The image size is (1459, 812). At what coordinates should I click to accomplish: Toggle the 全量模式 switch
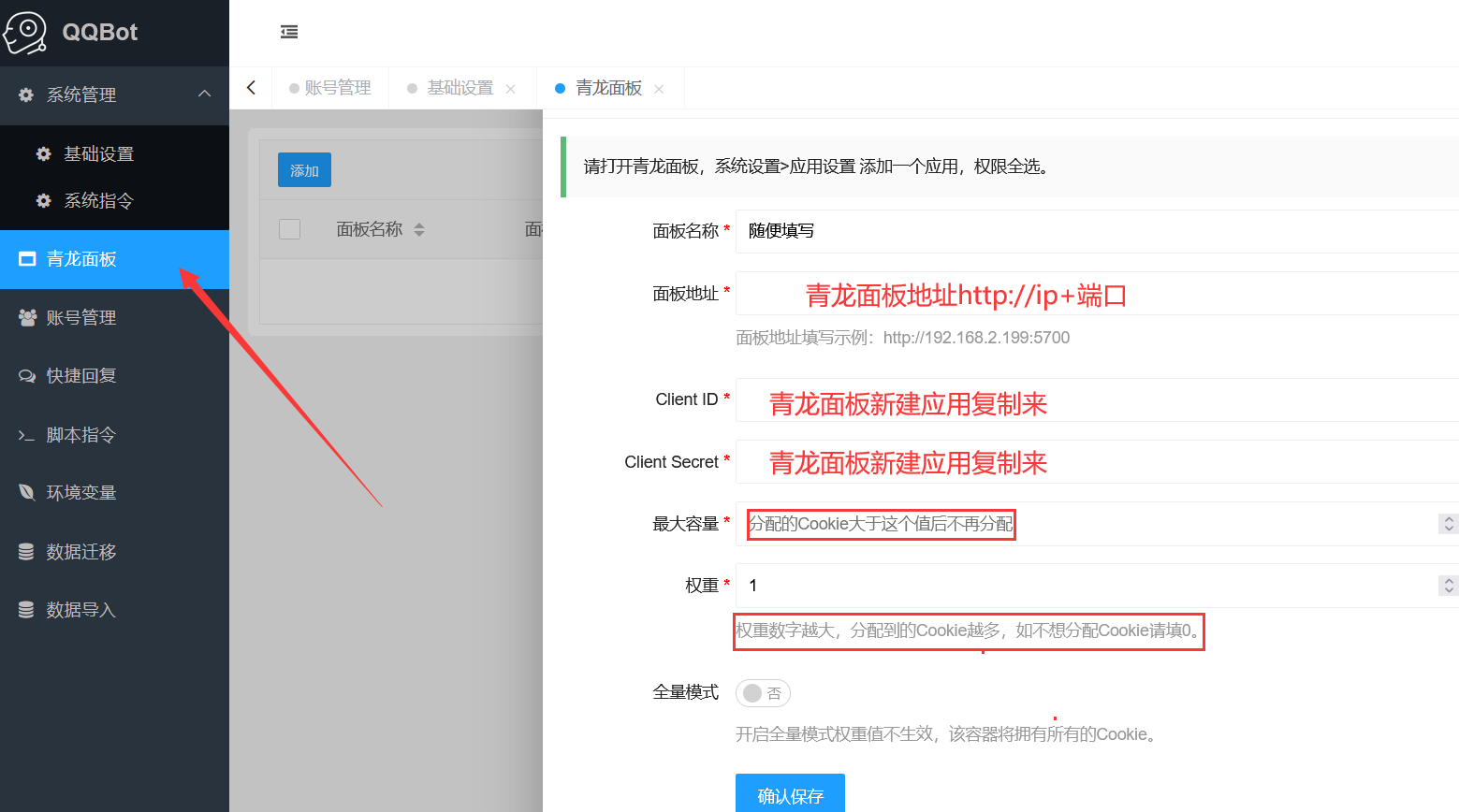[x=763, y=693]
